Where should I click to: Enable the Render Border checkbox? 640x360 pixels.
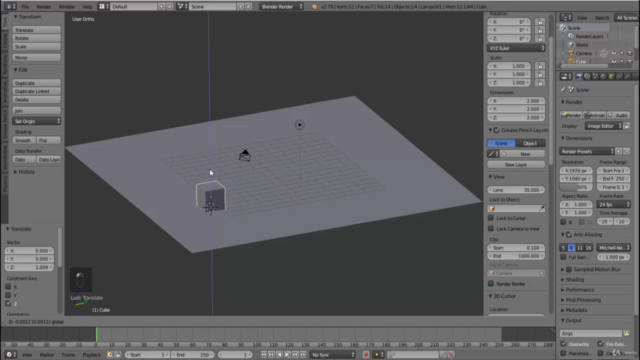click(x=491, y=284)
